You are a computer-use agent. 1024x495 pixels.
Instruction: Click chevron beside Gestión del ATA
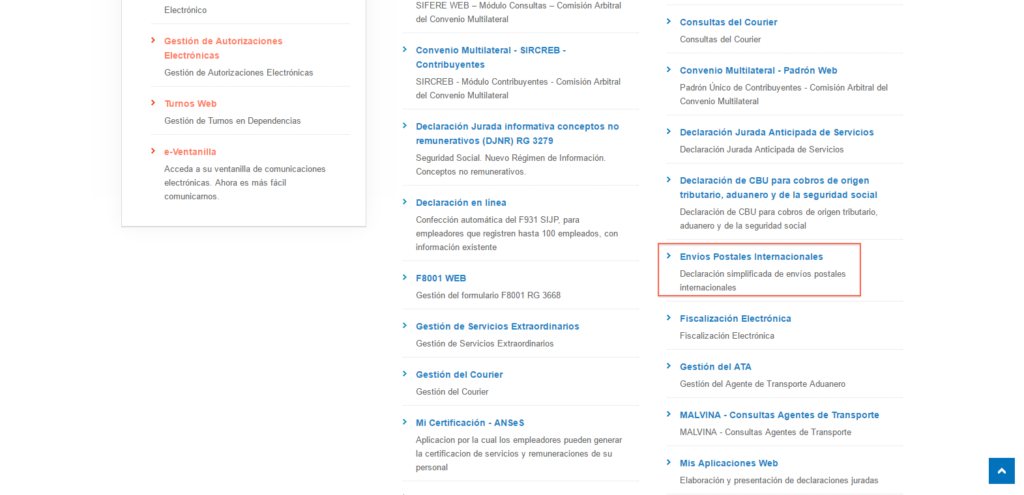pyautogui.click(x=669, y=366)
